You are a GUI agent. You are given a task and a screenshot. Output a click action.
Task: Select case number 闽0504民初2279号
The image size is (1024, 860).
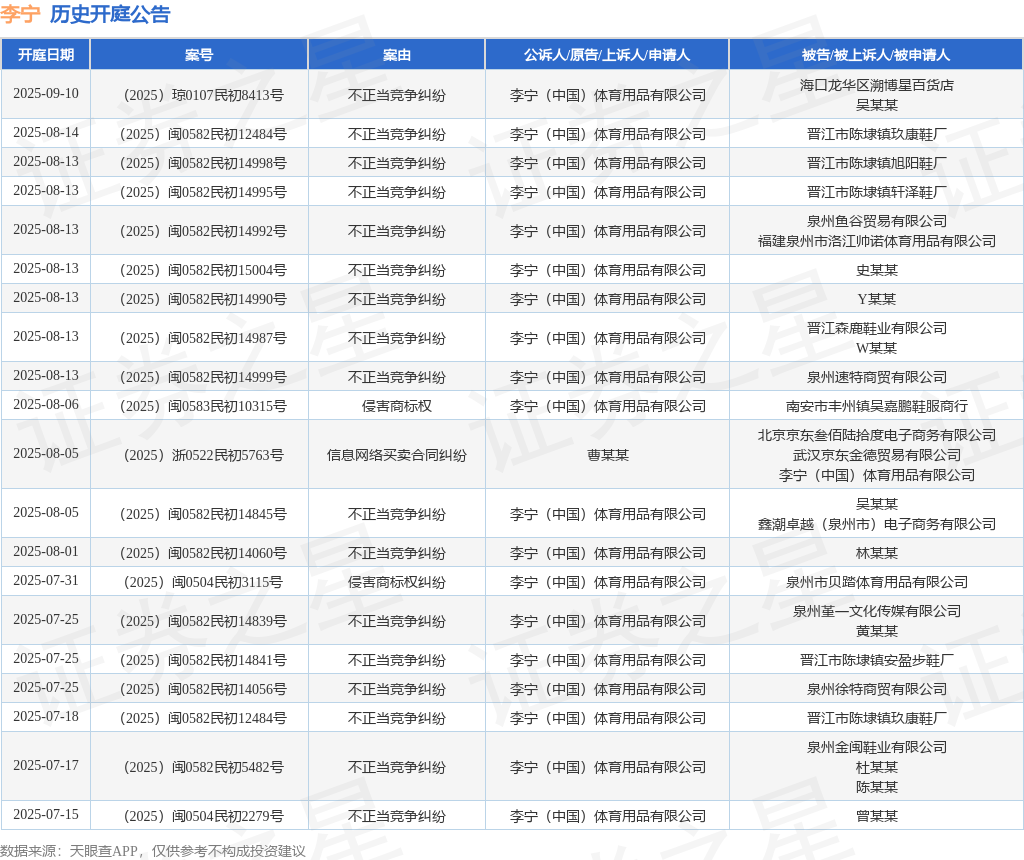pos(203,816)
